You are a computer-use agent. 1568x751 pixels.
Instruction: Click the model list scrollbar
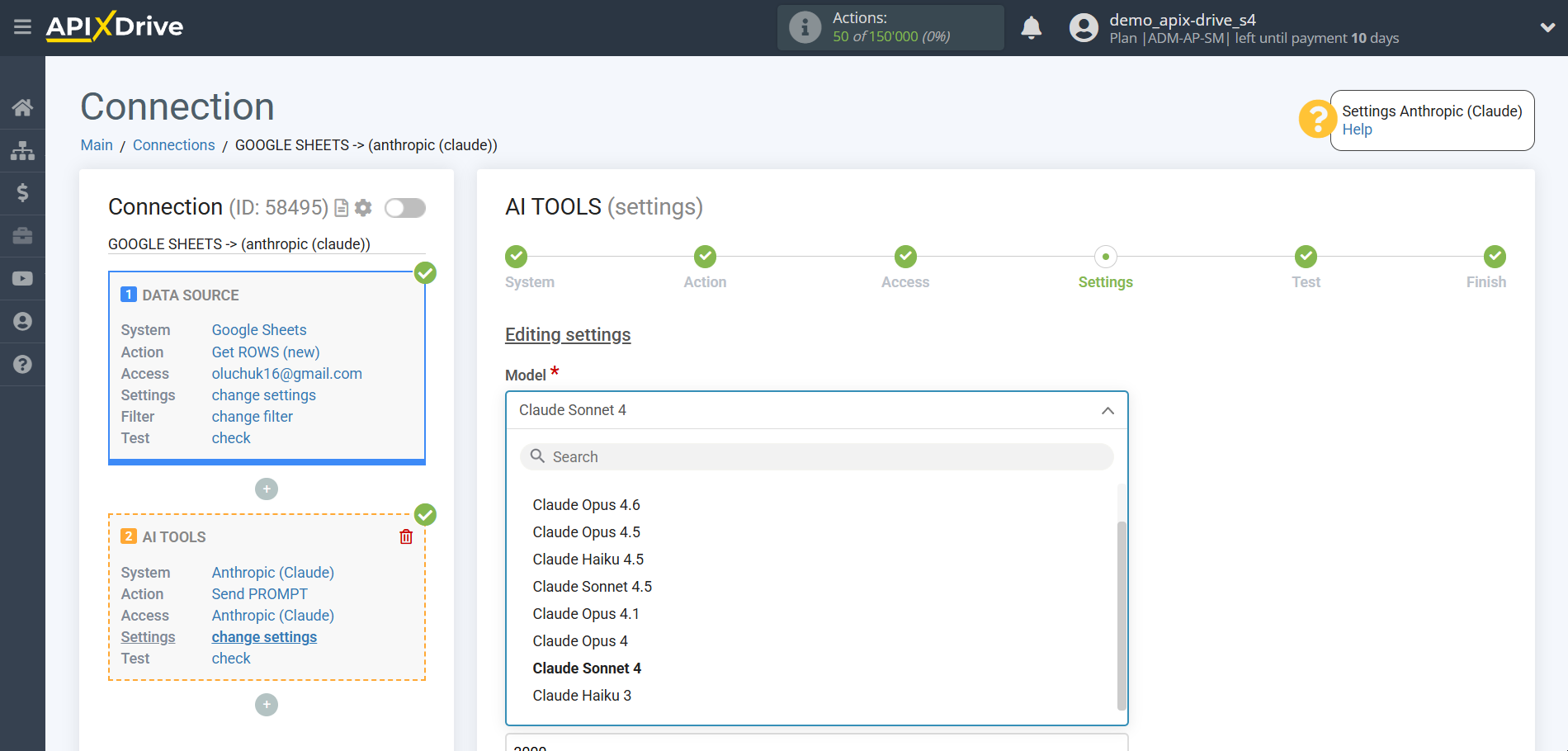point(1122,615)
